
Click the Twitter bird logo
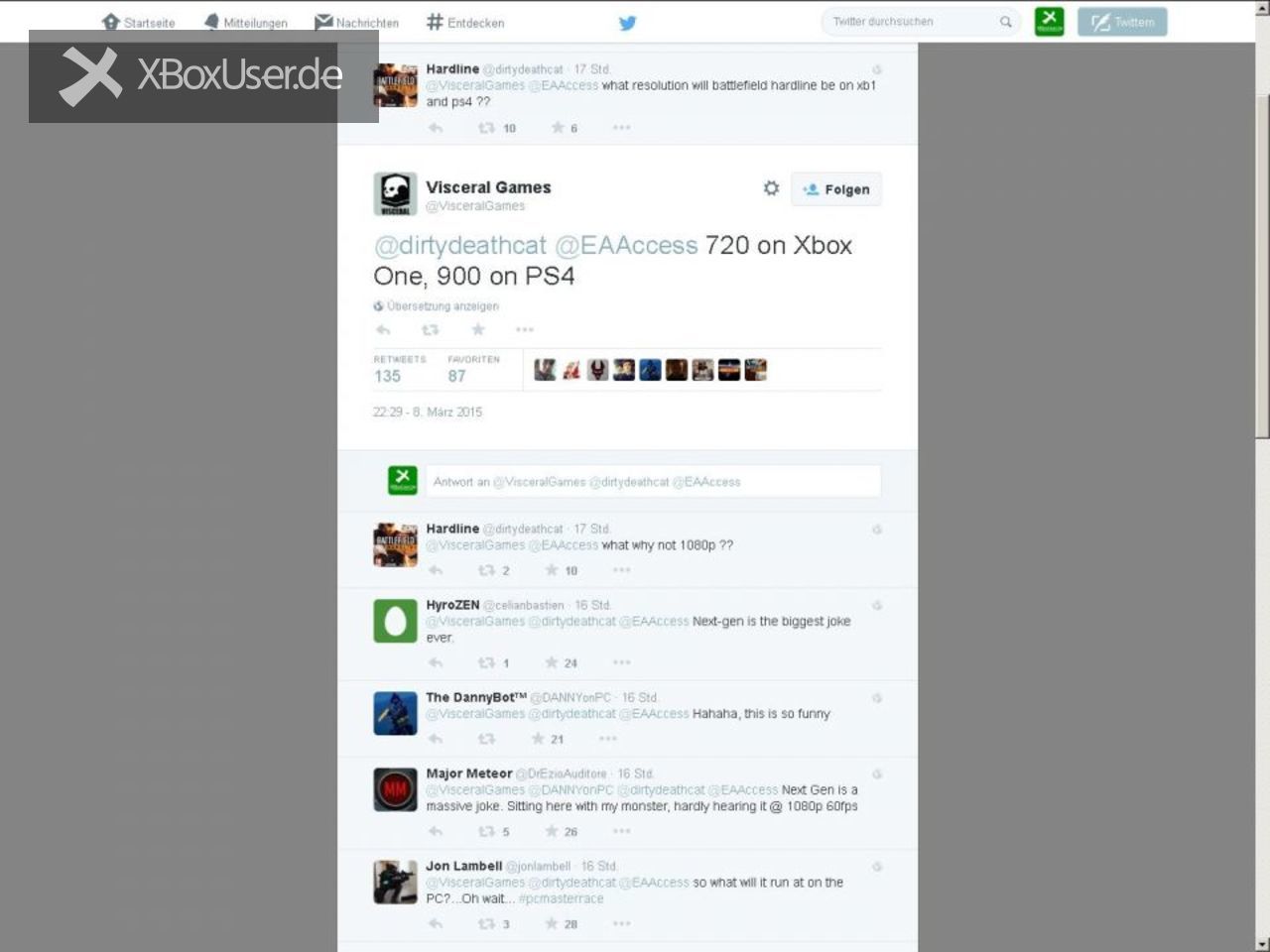point(627,23)
